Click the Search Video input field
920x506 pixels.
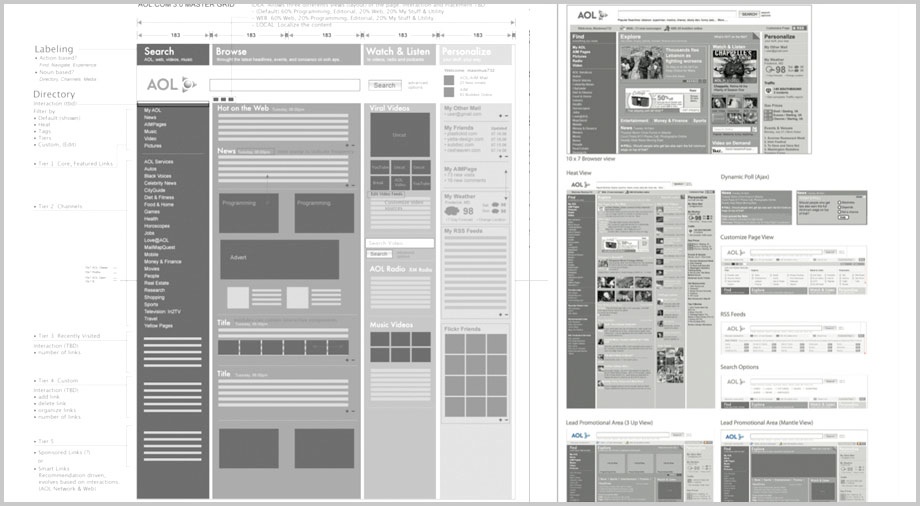click(x=399, y=243)
